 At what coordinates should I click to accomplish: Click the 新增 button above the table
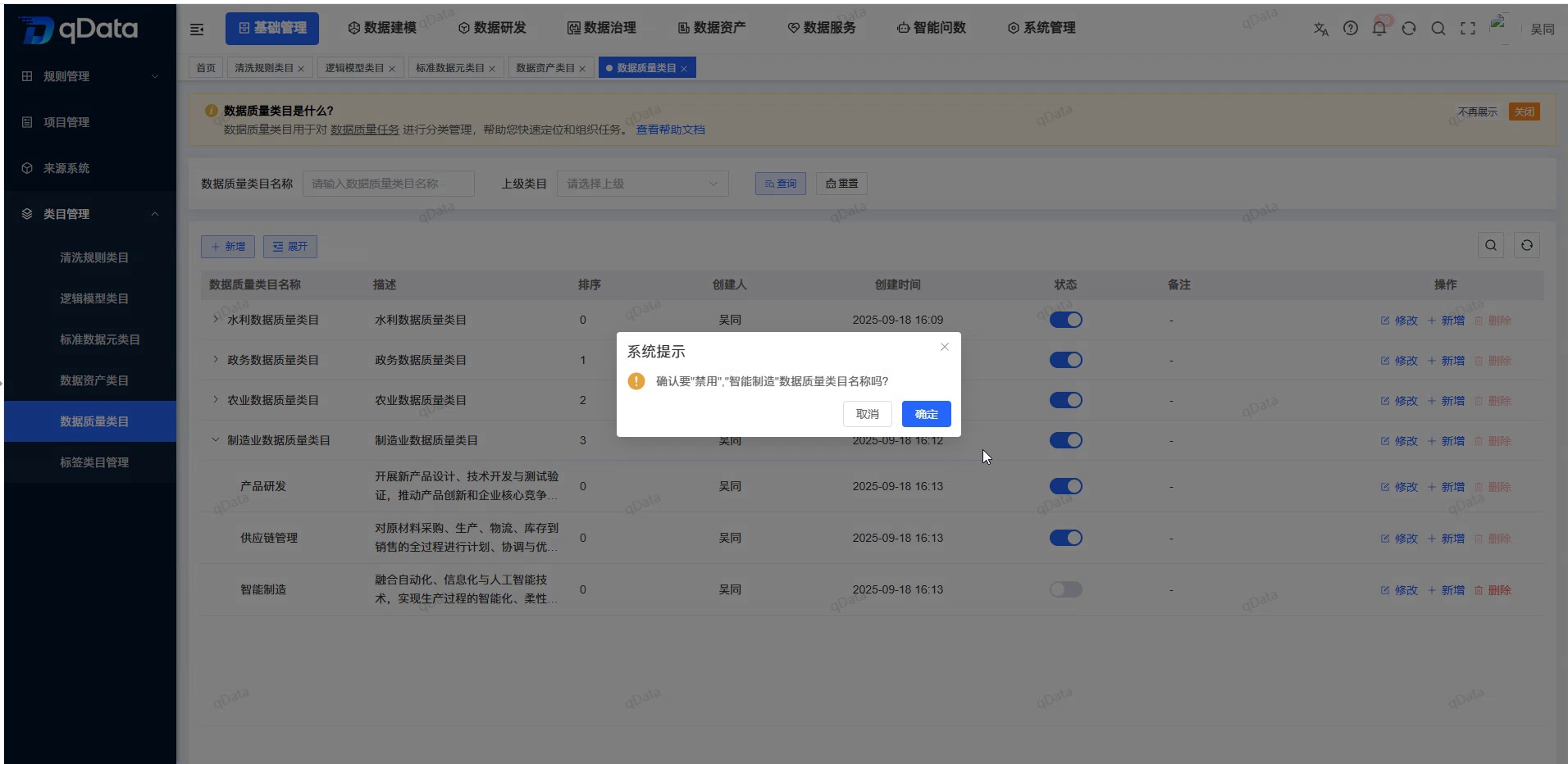228,247
